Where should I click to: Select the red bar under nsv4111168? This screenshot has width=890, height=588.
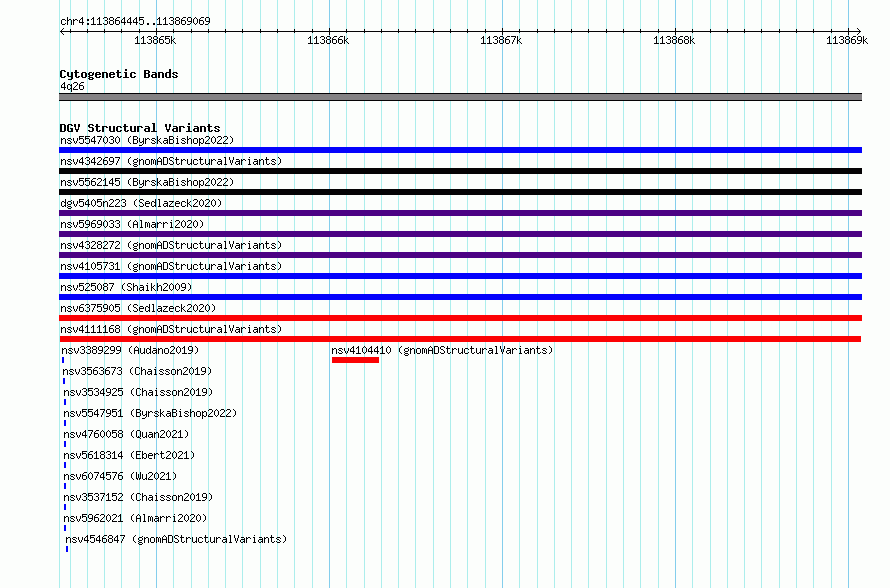click(x=460, y=339)
